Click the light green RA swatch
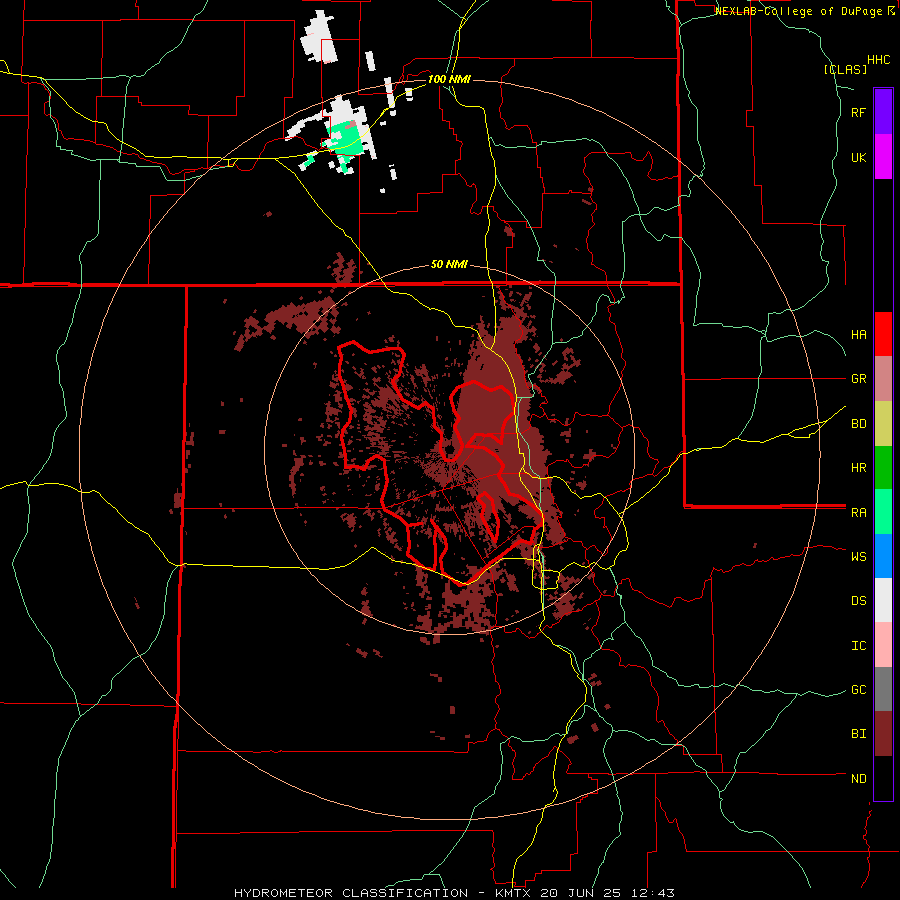The image size is (900, 900). (x=883, y=512)
